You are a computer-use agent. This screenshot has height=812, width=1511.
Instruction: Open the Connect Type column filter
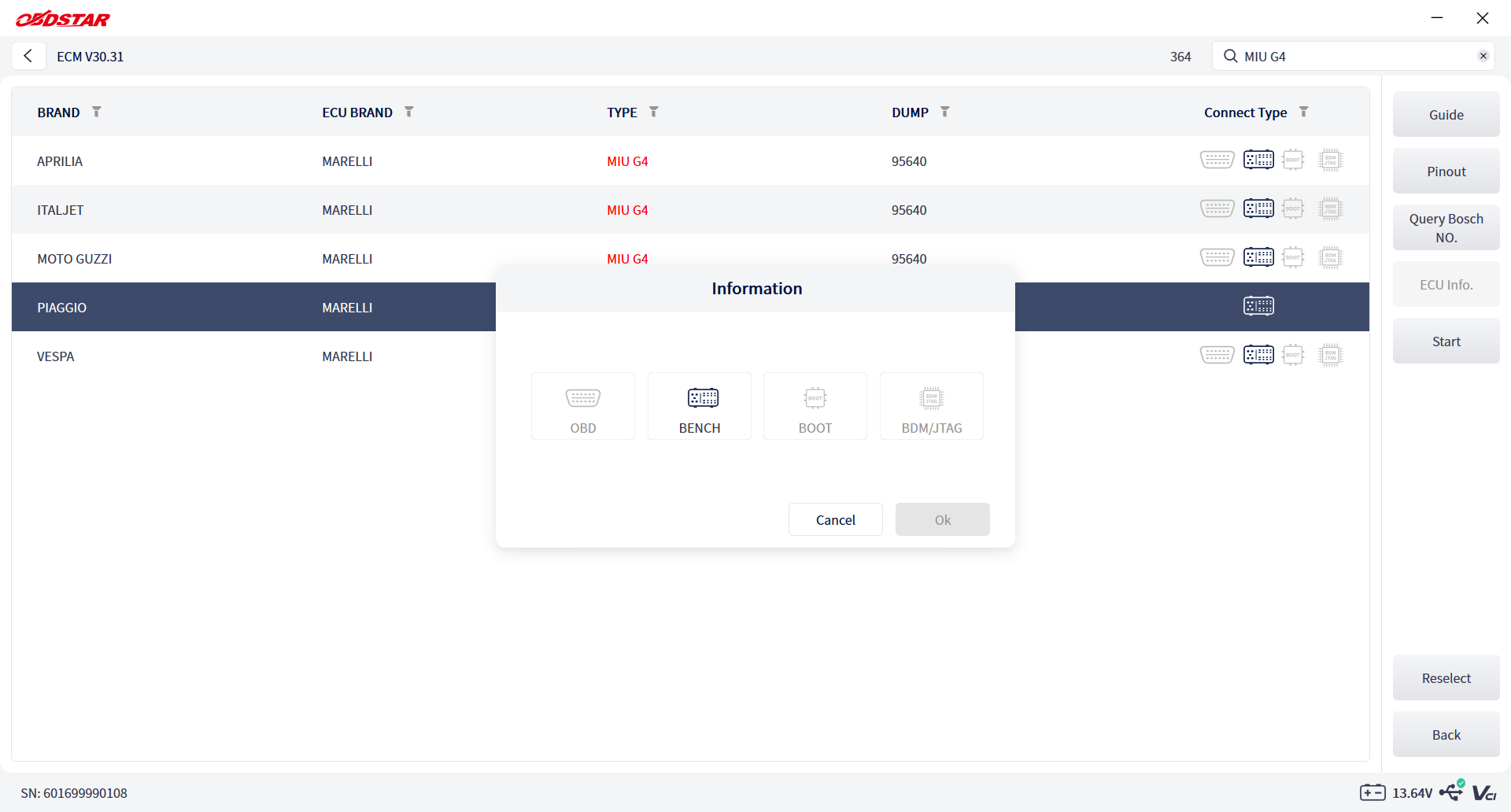pyautogui.click(x=1304, y=112)
